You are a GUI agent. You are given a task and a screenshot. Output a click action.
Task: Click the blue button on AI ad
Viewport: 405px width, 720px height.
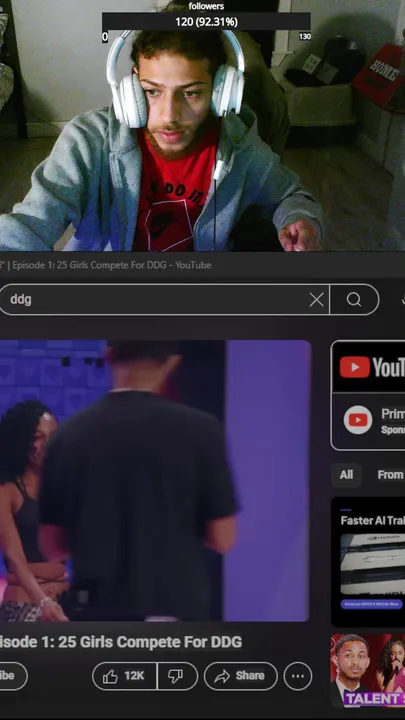[372, 604]
